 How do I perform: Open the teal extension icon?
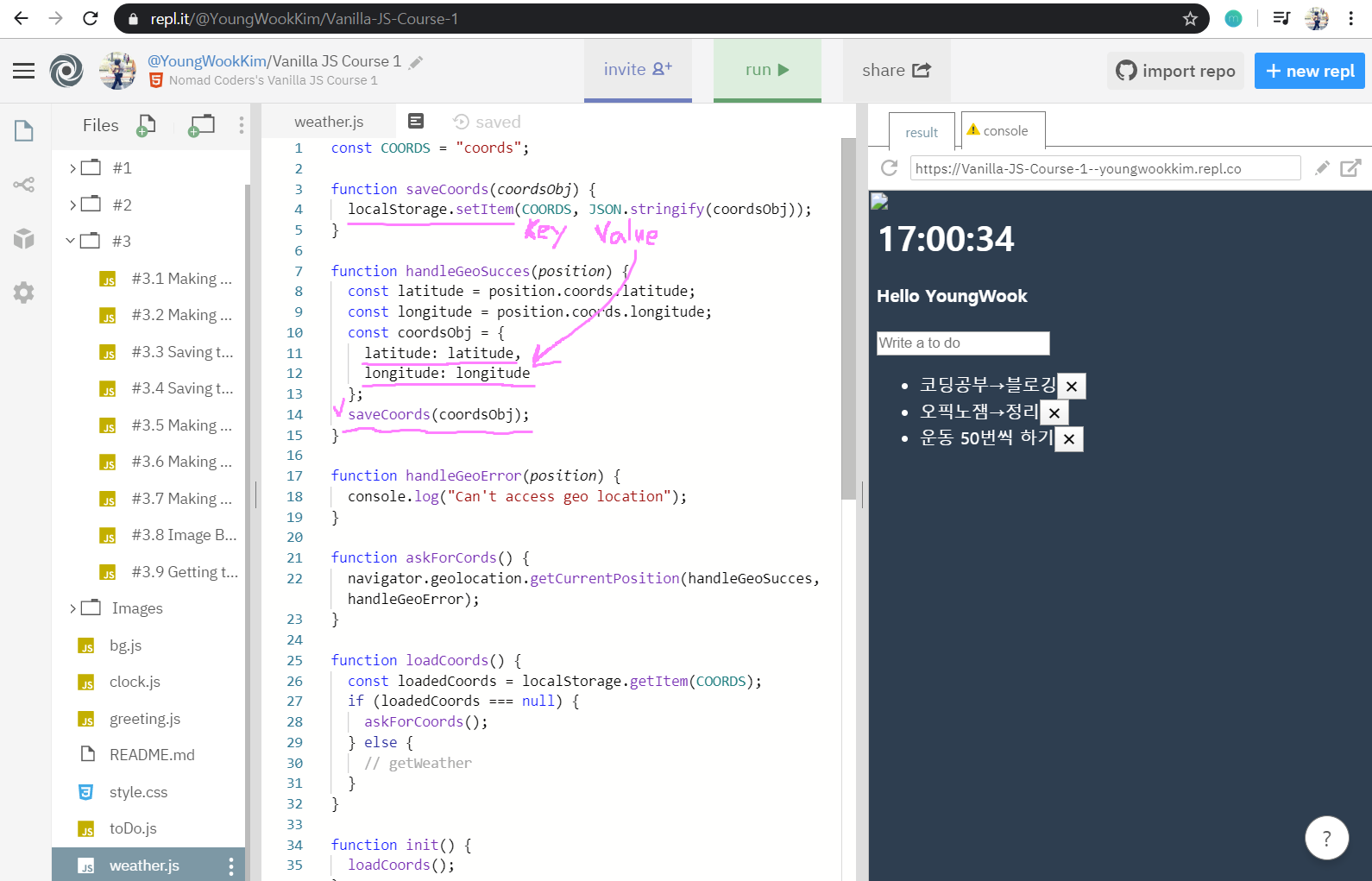1234,18
